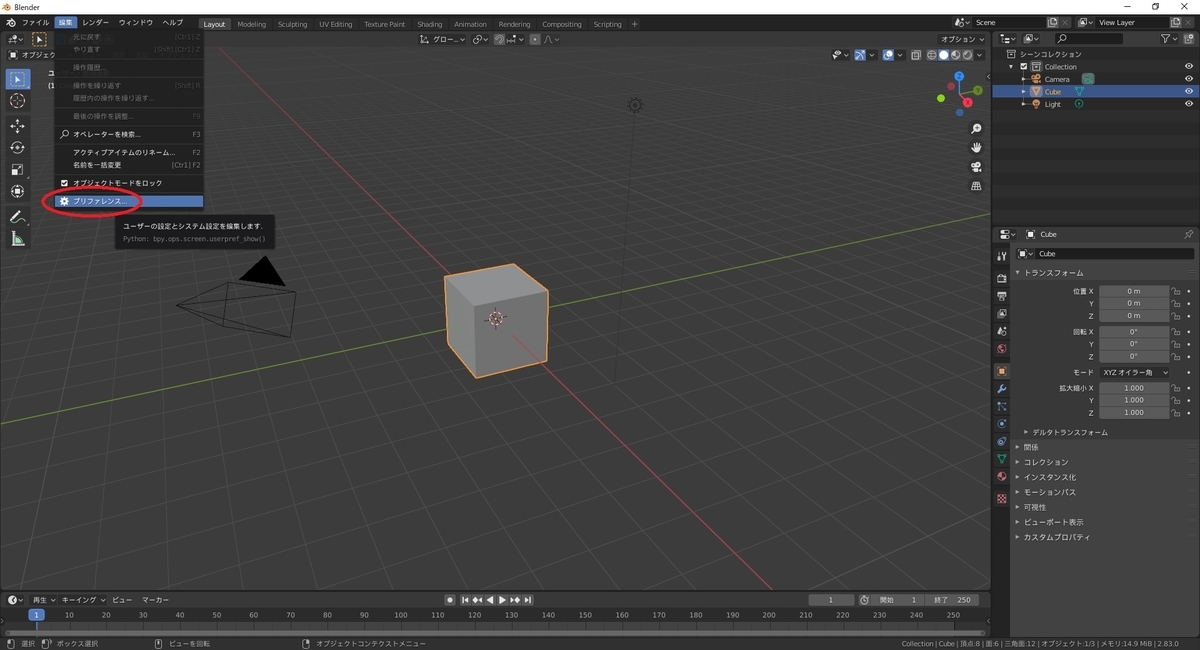Switch to the Modeling workspace tab
The height and width of the screenshot is (650, 1200).
click(x=251, y=24)
